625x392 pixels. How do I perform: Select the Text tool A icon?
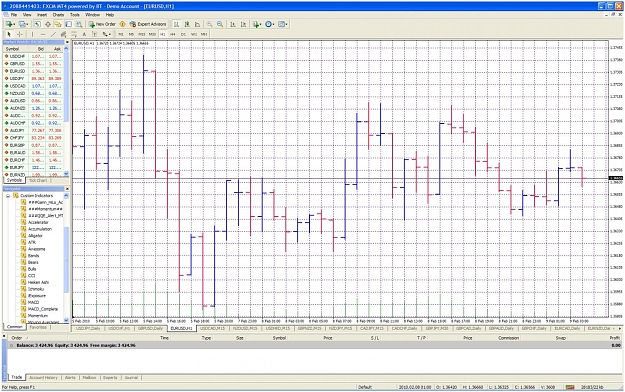[x=84, y=34]
